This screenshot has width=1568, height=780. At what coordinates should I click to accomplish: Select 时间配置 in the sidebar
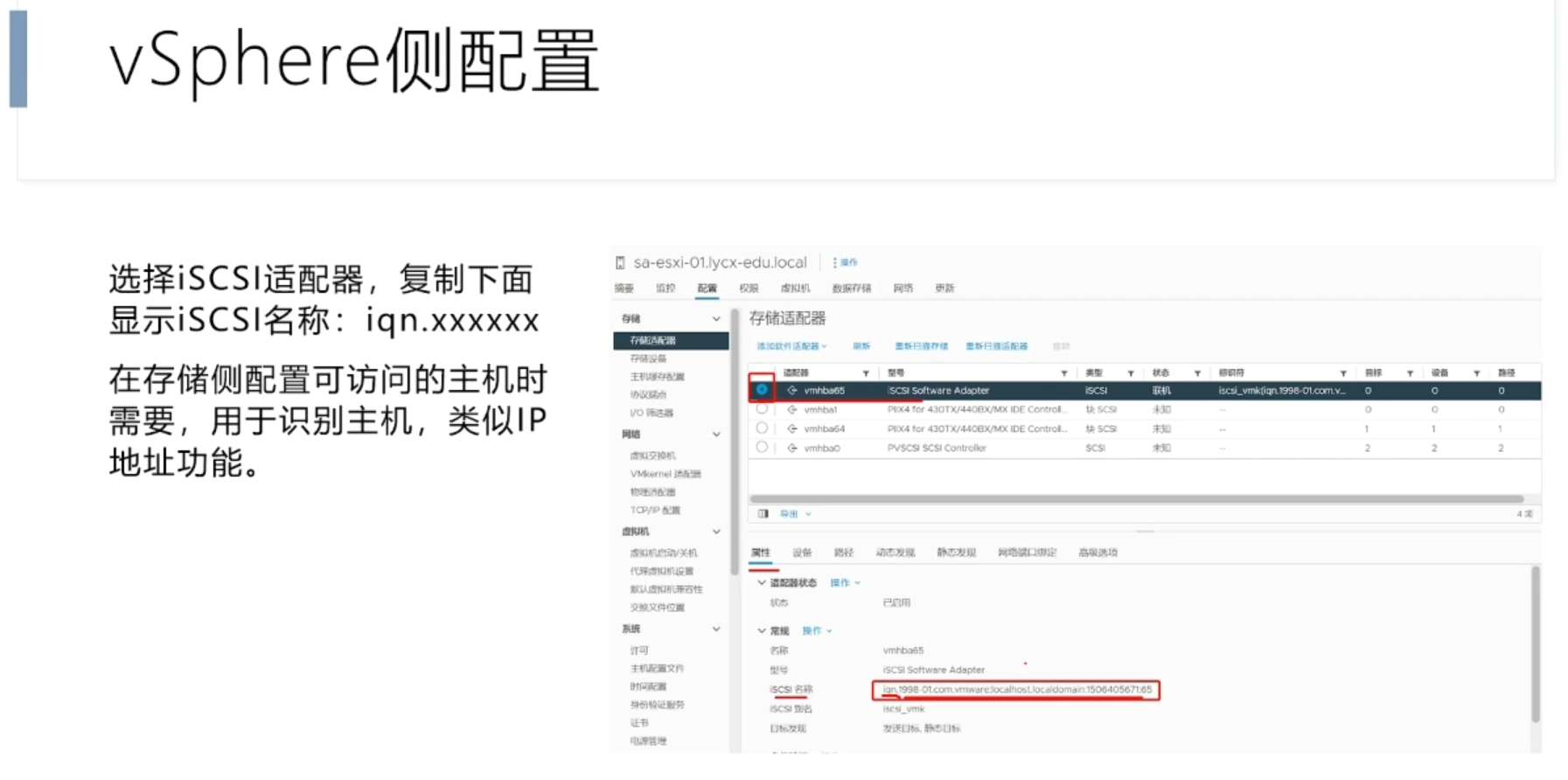click(648, 686)
